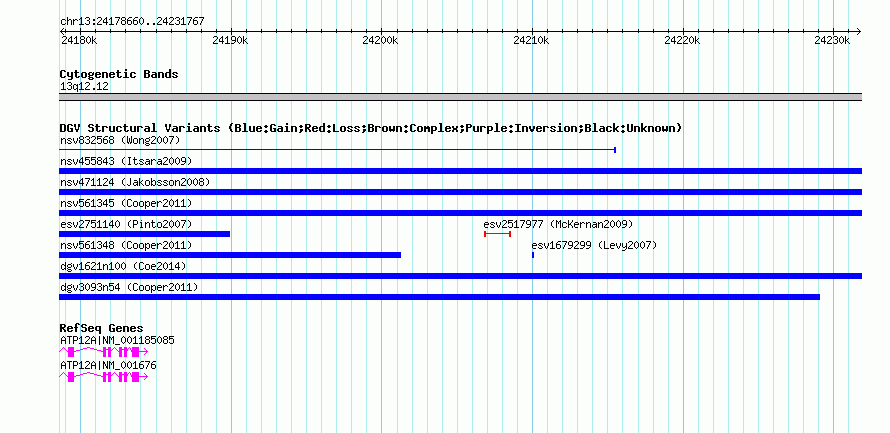The image size is (890, 433).
Task: Click the Cytogenetic Bands track title
Action: [x=119, y=74]
